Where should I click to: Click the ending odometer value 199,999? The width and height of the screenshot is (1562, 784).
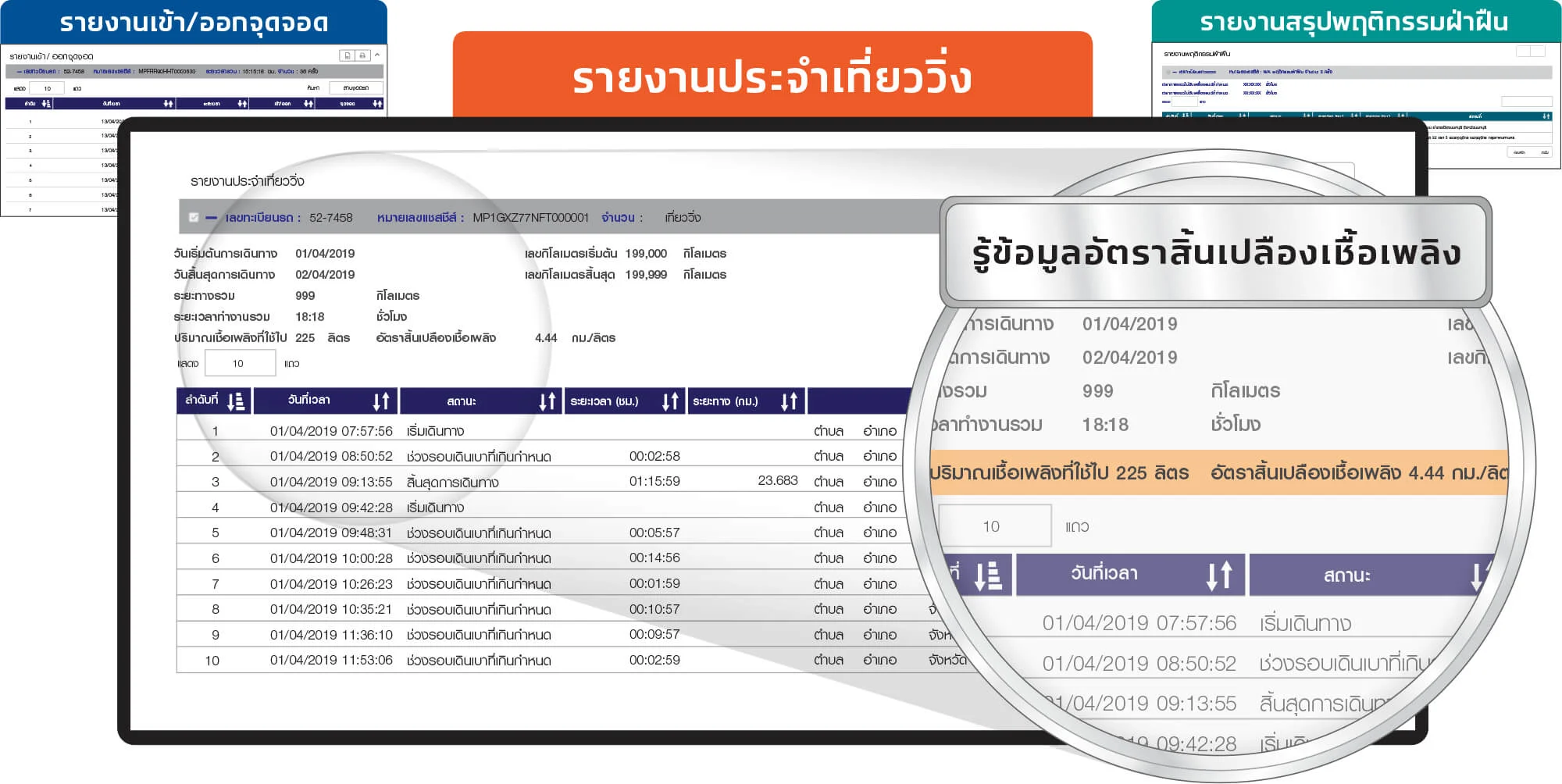646,275
